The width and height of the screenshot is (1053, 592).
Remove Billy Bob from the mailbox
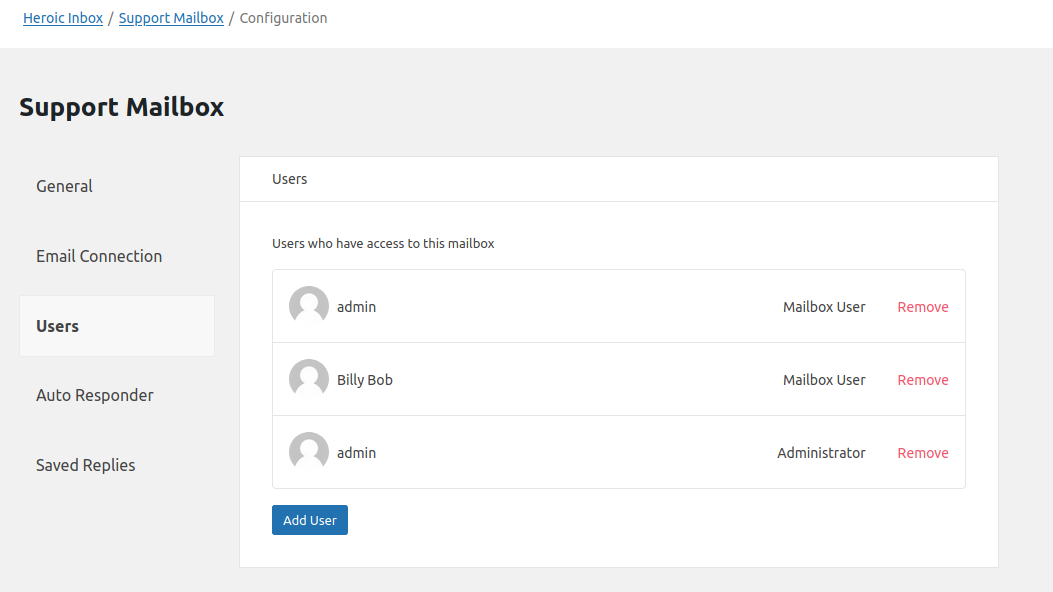[x=922, y=379]
